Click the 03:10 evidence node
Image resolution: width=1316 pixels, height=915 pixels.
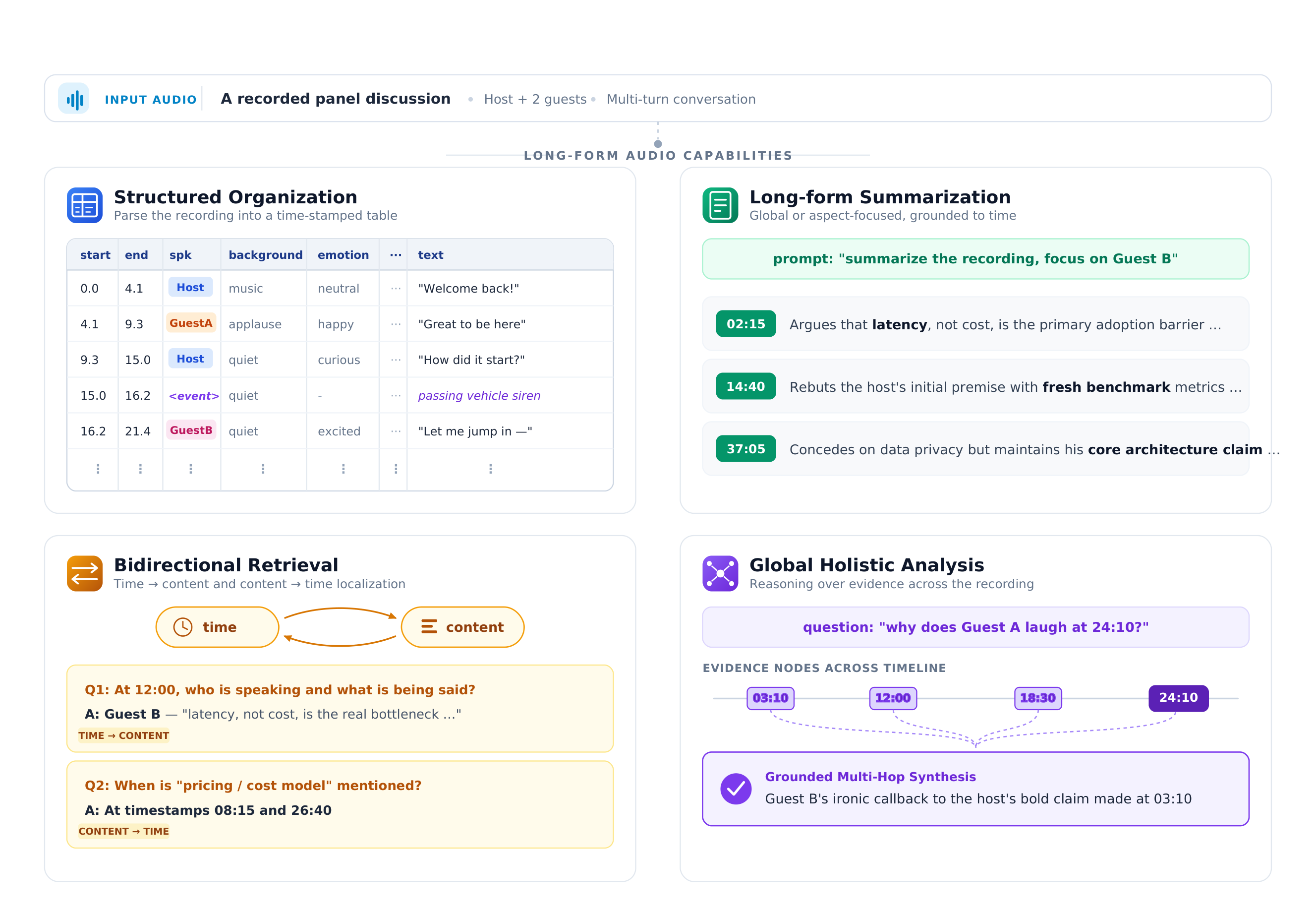pos(771,698)
